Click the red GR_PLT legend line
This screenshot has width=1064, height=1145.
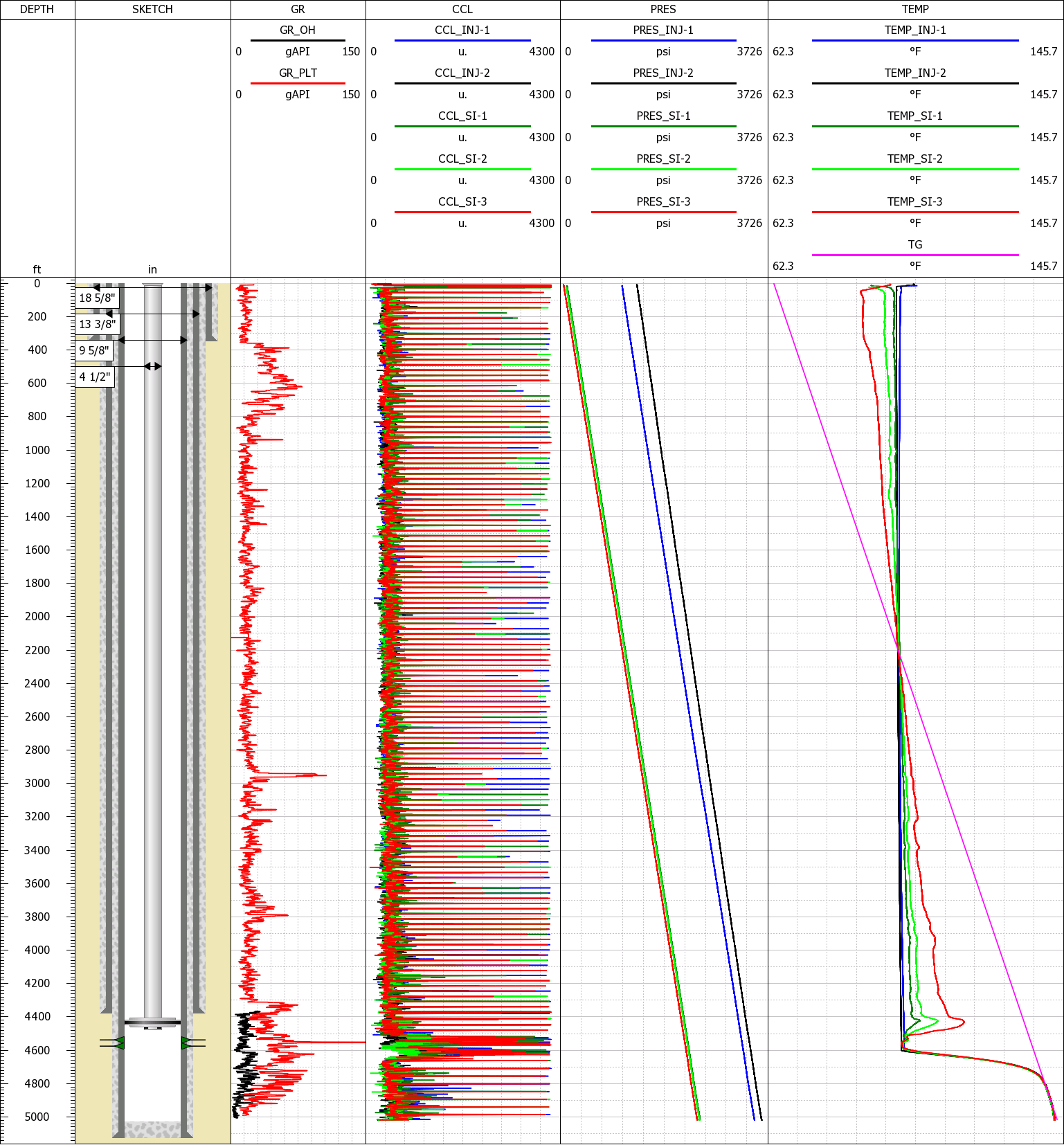(x=298, y=83)
